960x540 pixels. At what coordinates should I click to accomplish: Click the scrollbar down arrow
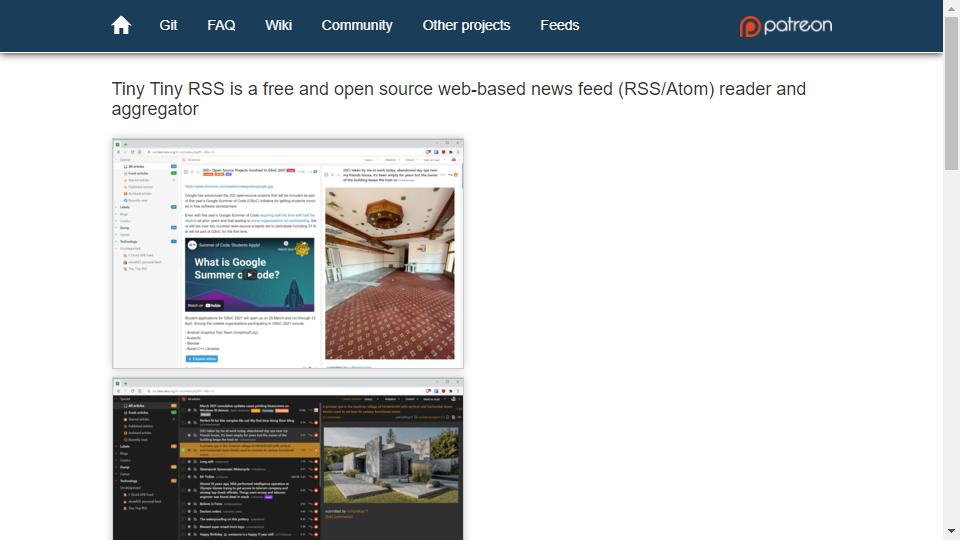[x=951, y=531]
